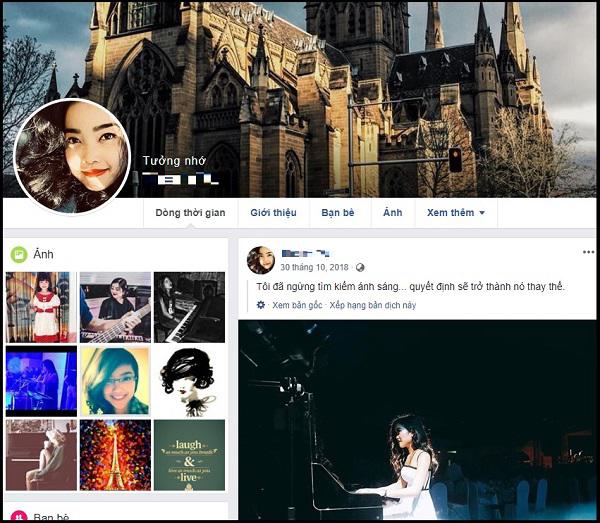Open the guitar player photo thumbnail
The width and height of the screenshot is (600, 523).
[115, 307]
